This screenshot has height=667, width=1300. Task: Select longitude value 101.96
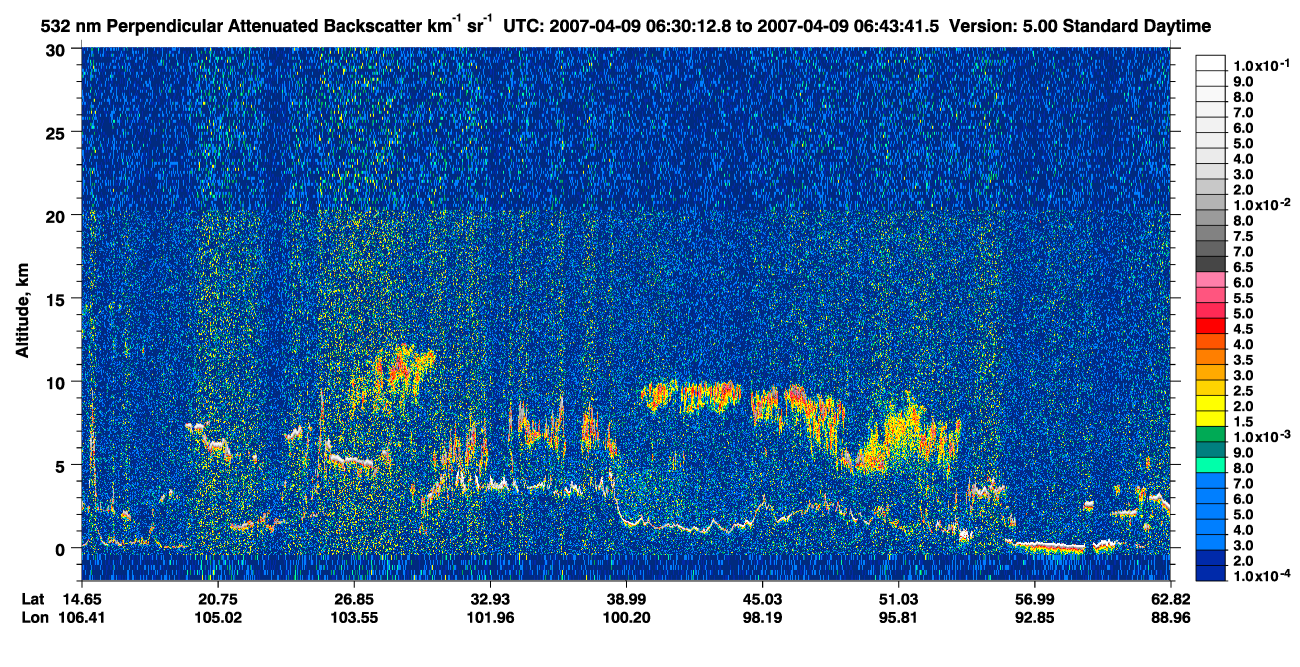click(489, 616)
